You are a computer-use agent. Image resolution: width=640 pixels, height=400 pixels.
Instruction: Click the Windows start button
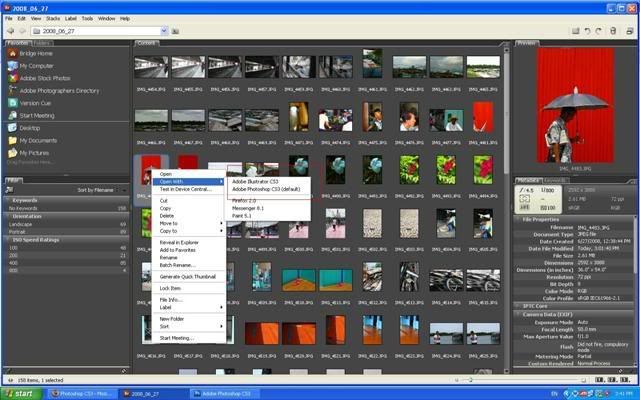(x=20, y=394)
